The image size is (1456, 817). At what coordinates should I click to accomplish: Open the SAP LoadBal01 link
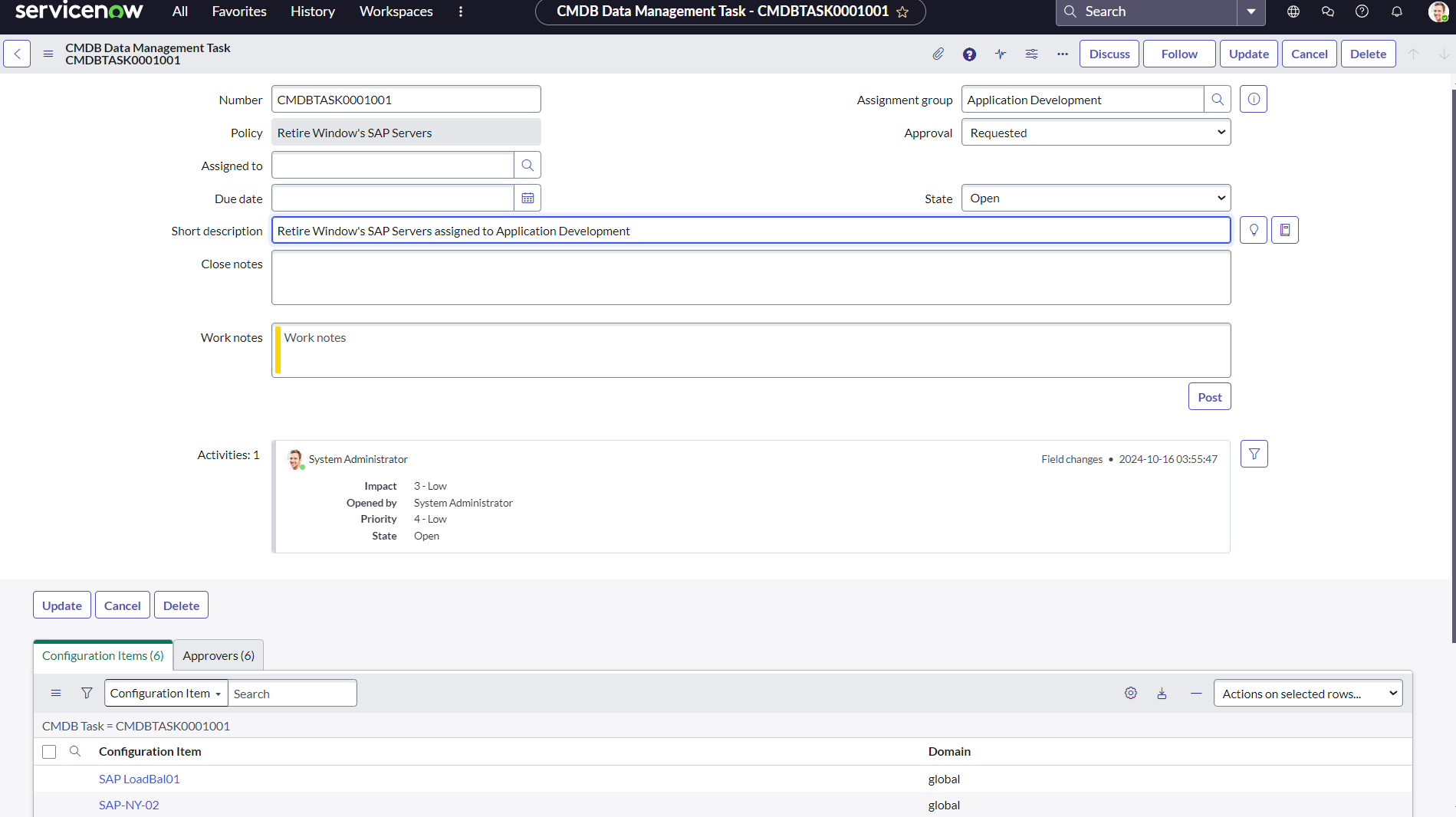pos(139,779)
